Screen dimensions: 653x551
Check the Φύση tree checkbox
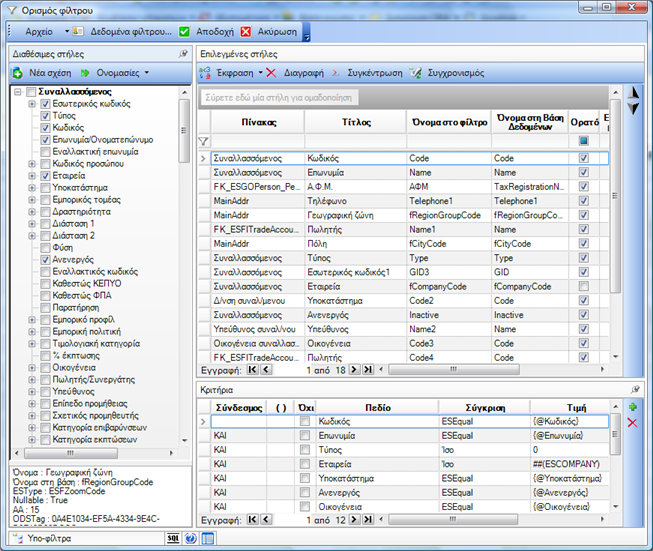(45, 248)
